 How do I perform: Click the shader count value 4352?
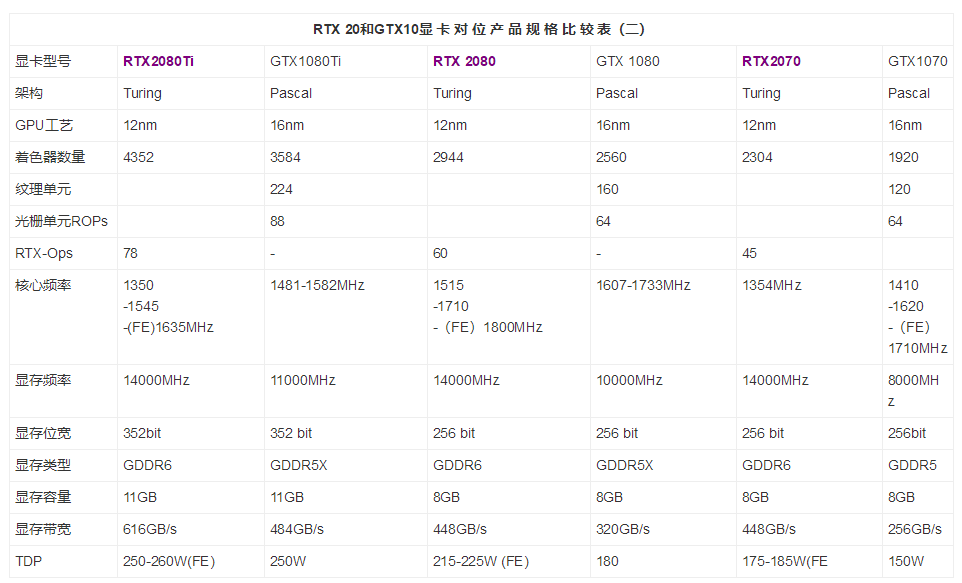[139, 157]
